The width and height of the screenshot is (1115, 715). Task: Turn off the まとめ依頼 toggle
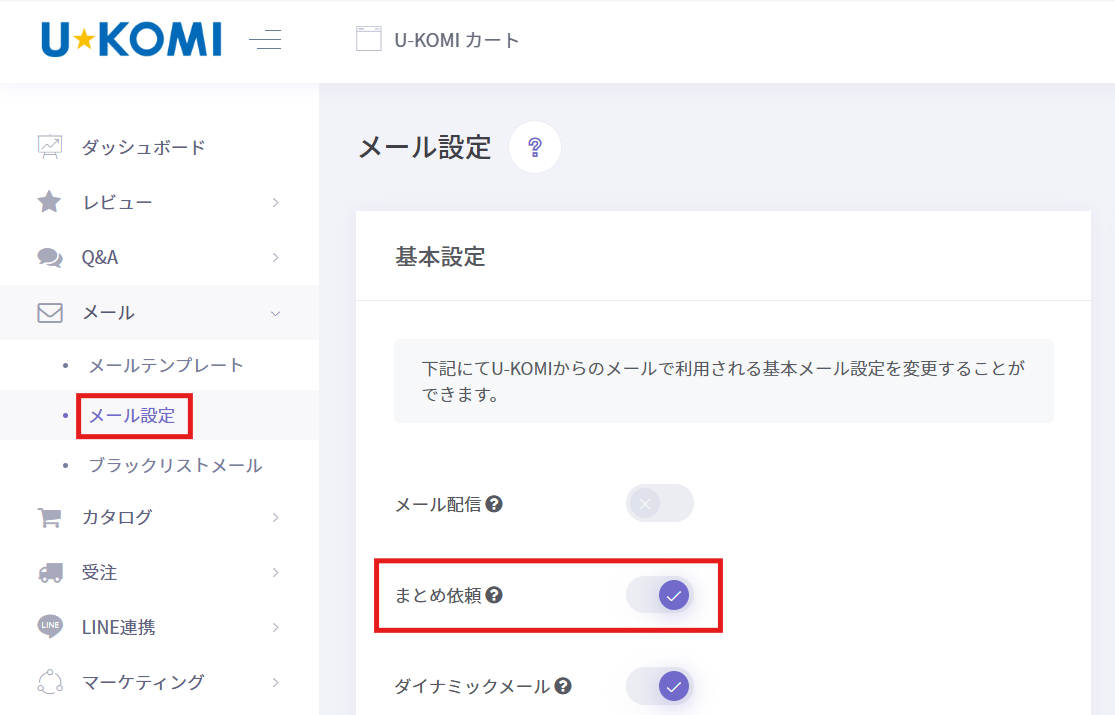pos(659,595)
